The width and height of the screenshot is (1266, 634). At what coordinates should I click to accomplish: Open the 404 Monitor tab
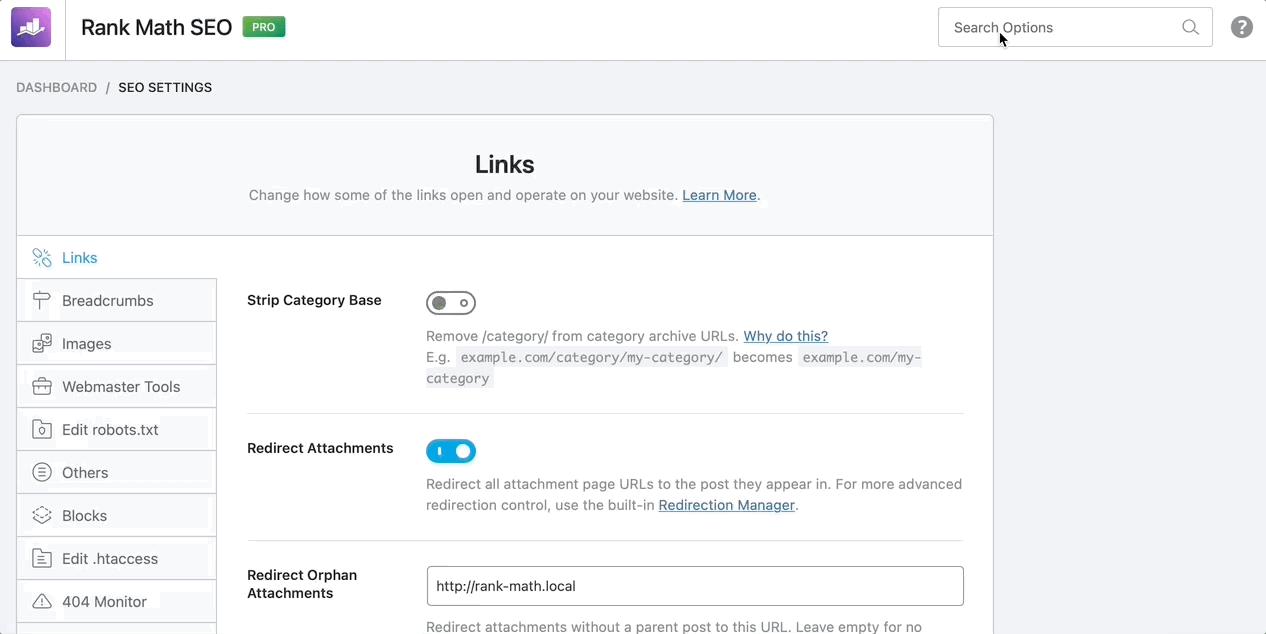point(117,602)
